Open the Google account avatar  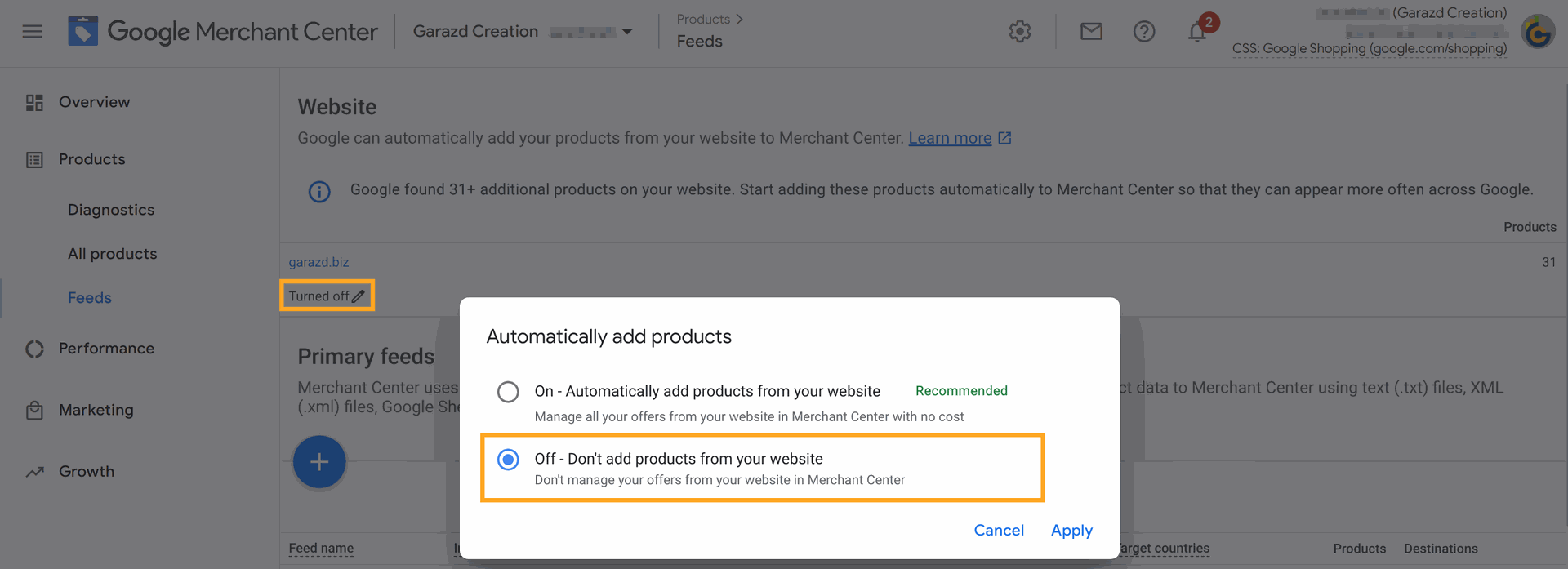1538,33
